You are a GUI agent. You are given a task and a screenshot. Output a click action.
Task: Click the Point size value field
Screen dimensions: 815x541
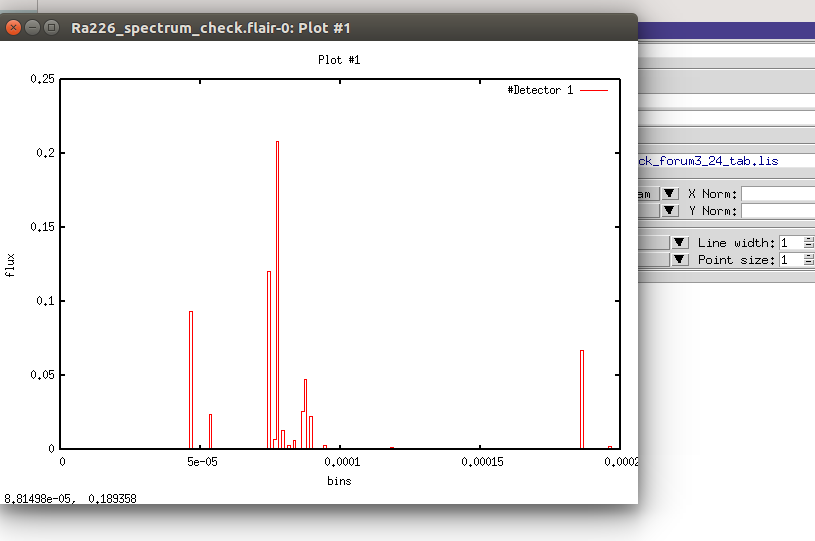click(x=791, y=259)
